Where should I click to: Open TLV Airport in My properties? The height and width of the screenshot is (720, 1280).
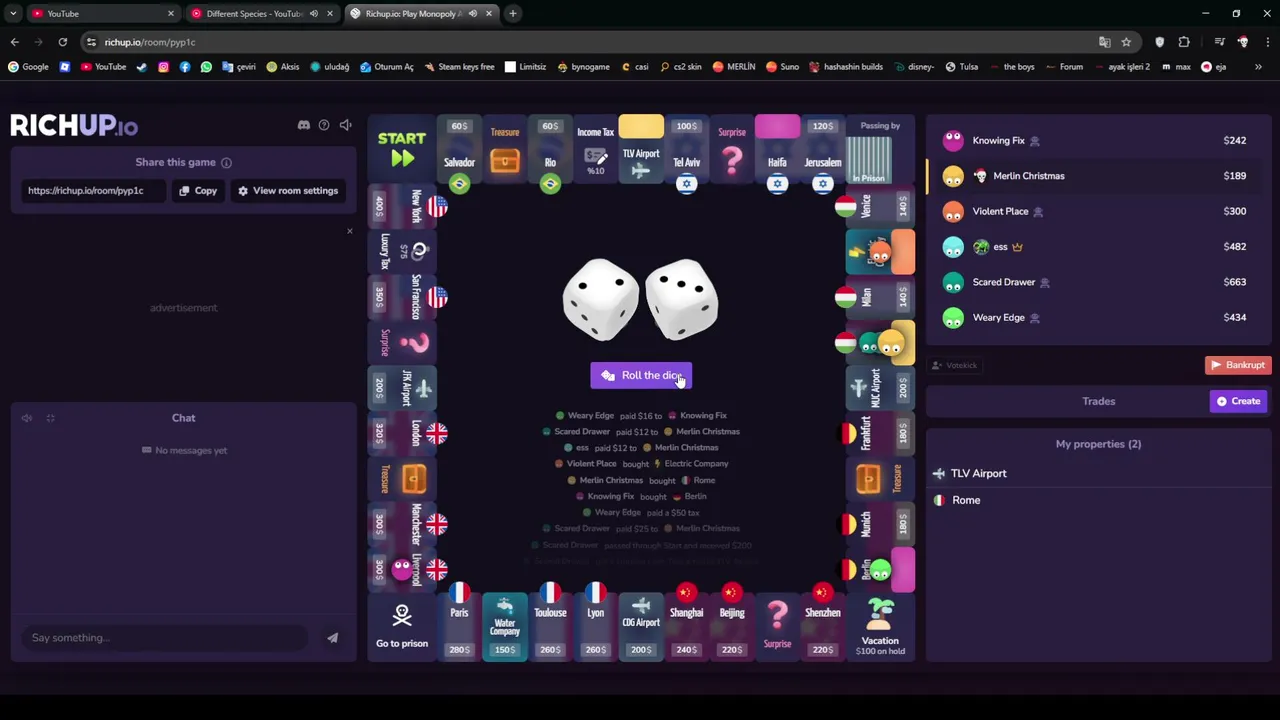(x=1098, y=474)
